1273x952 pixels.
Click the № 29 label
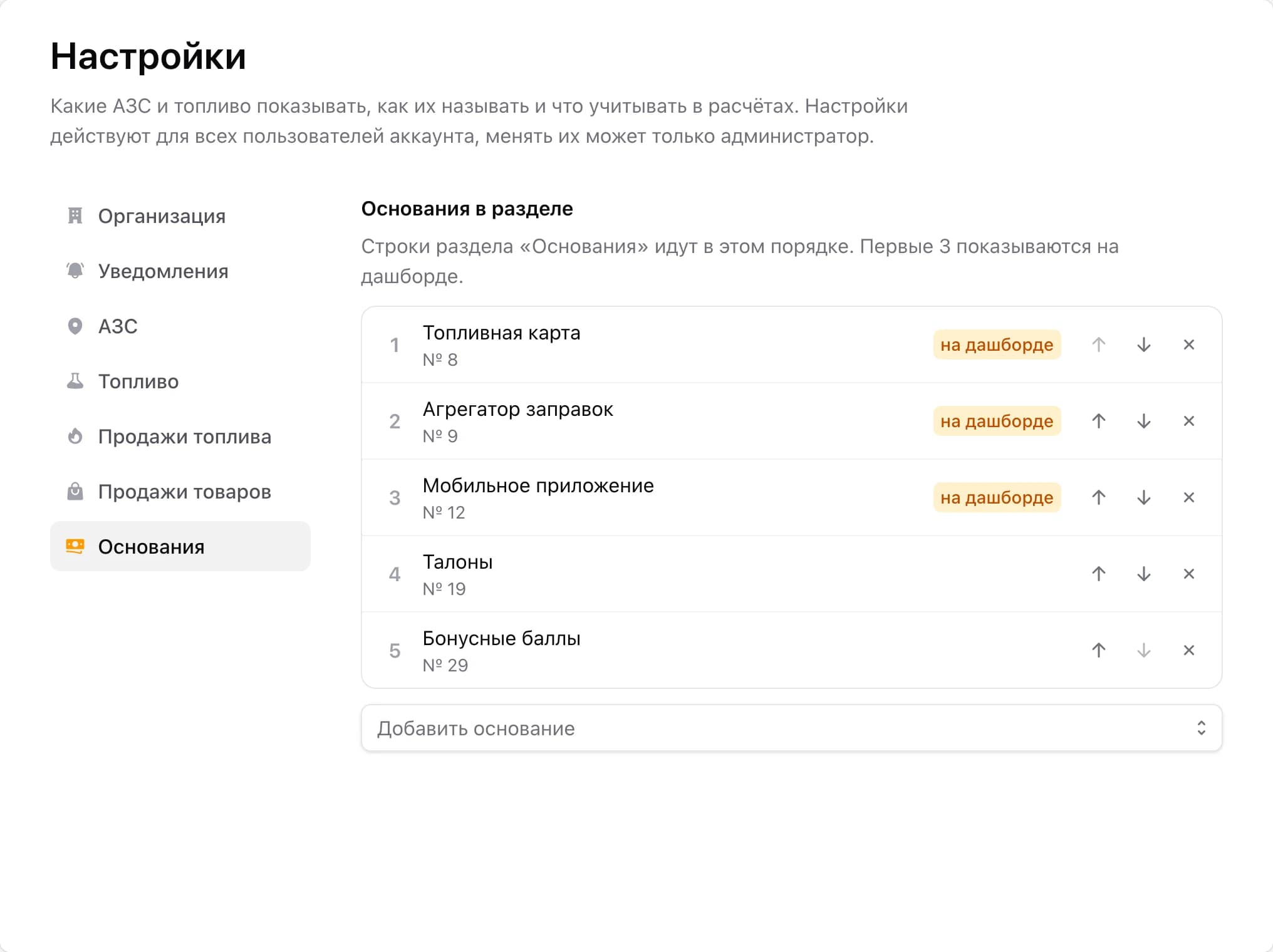445,665
